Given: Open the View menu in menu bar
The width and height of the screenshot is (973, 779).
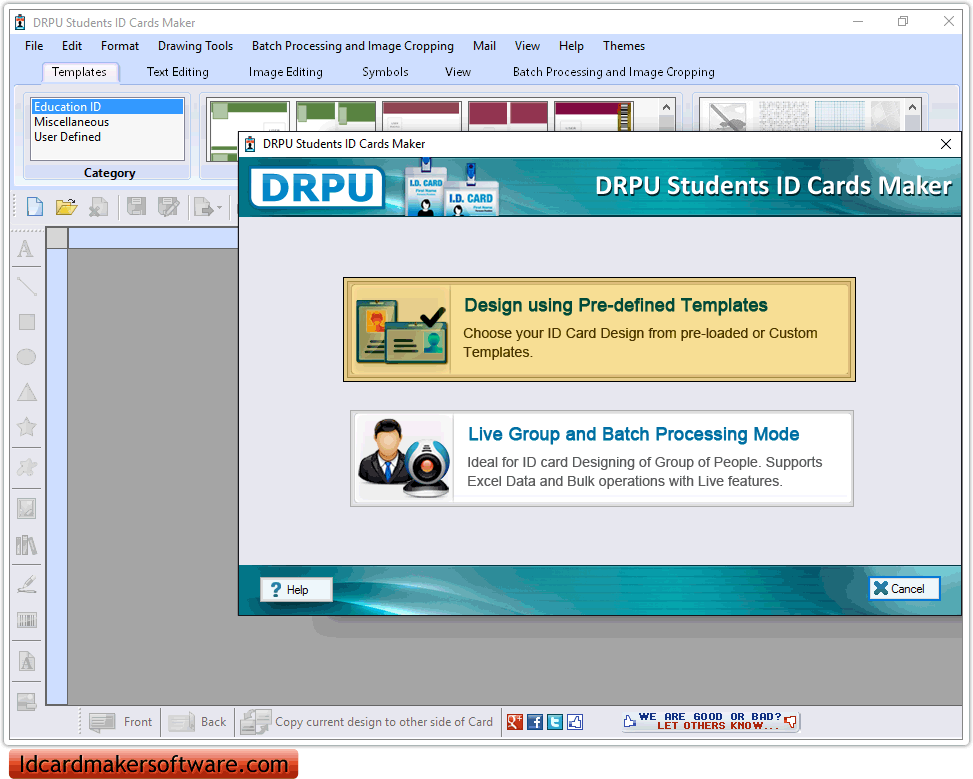Looking at the screenshot, I should pyautogui.click(x=527, y=46).
